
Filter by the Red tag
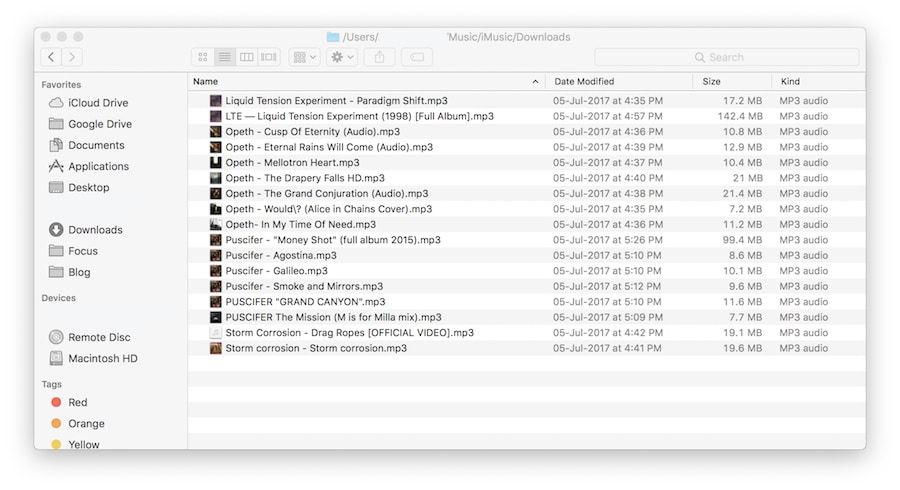coord(77,402)
